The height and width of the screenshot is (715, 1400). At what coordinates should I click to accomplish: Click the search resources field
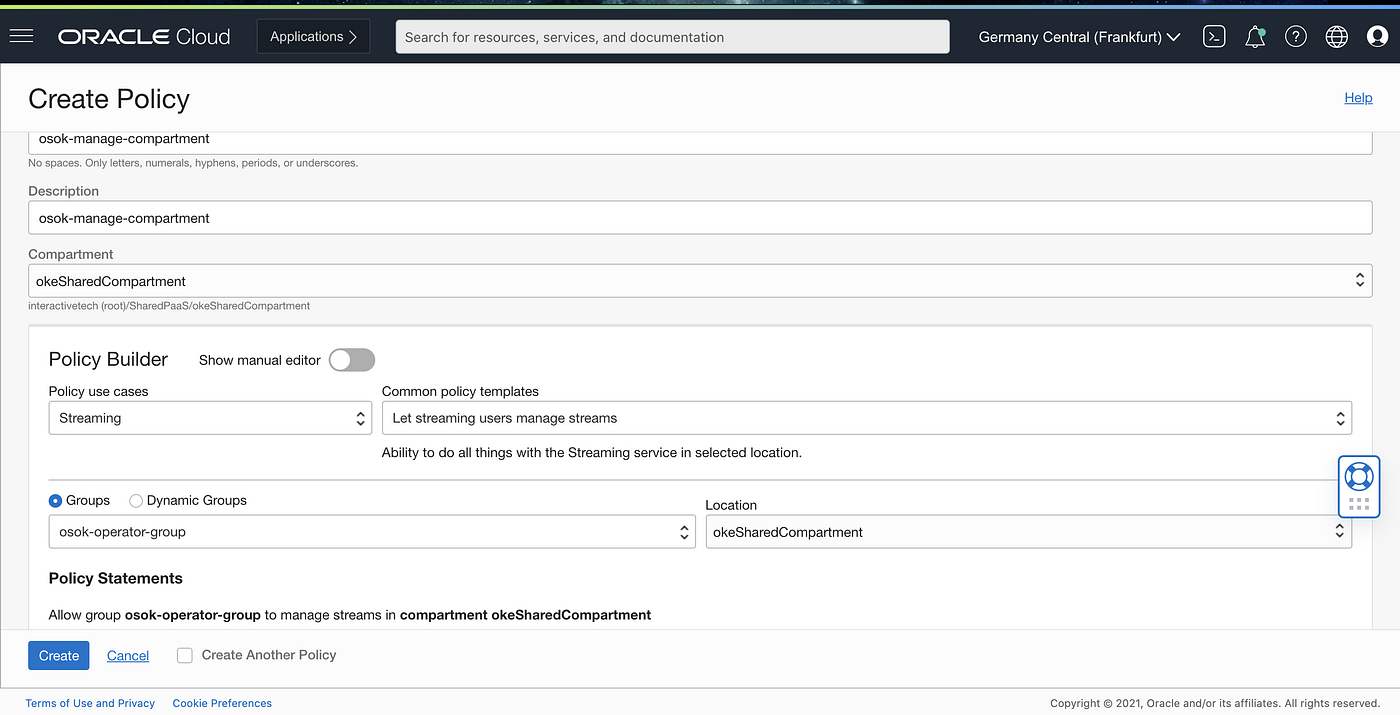coord(672,37)
